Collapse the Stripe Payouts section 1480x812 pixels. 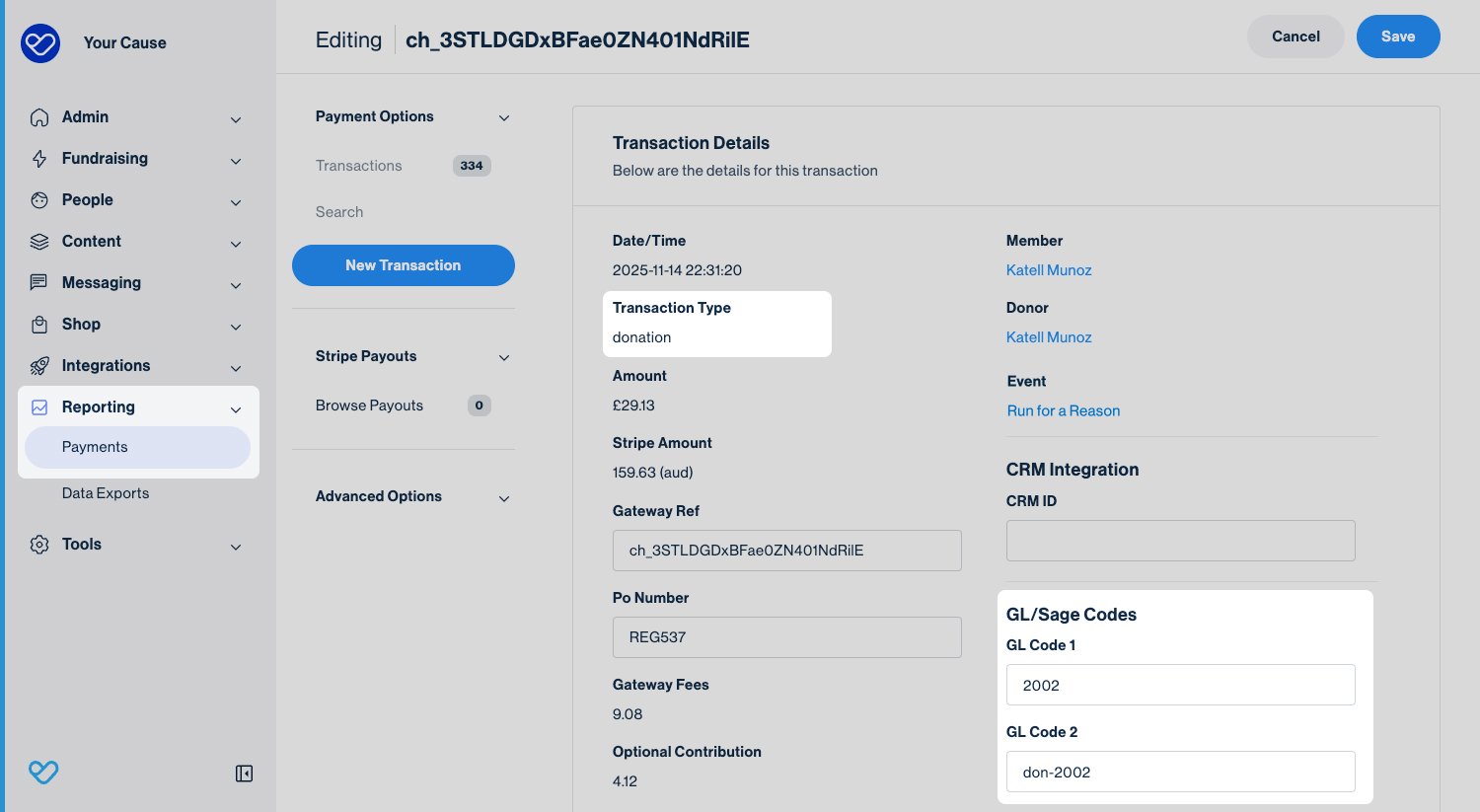click(504, 357)
